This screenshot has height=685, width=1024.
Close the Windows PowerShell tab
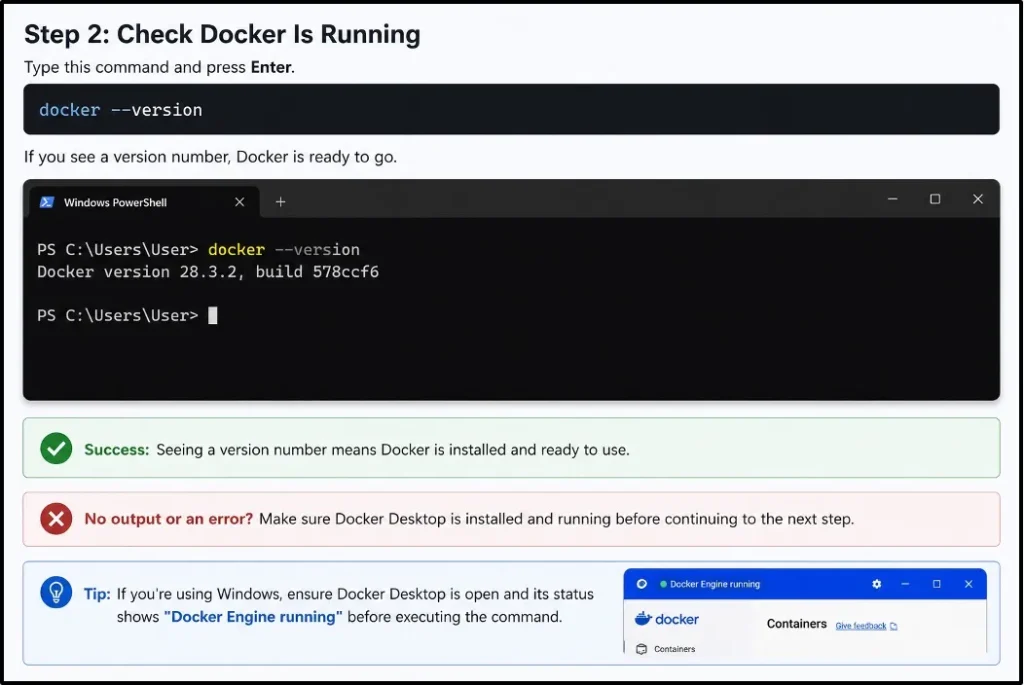tap(240, 202)
